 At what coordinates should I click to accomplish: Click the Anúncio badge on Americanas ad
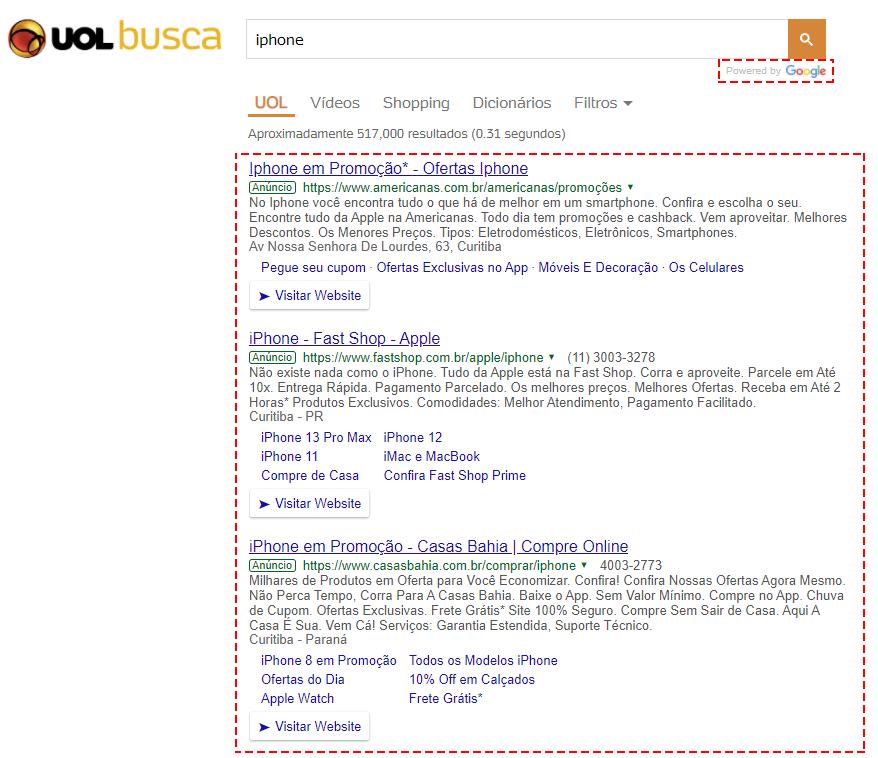(x=272, y=188)
